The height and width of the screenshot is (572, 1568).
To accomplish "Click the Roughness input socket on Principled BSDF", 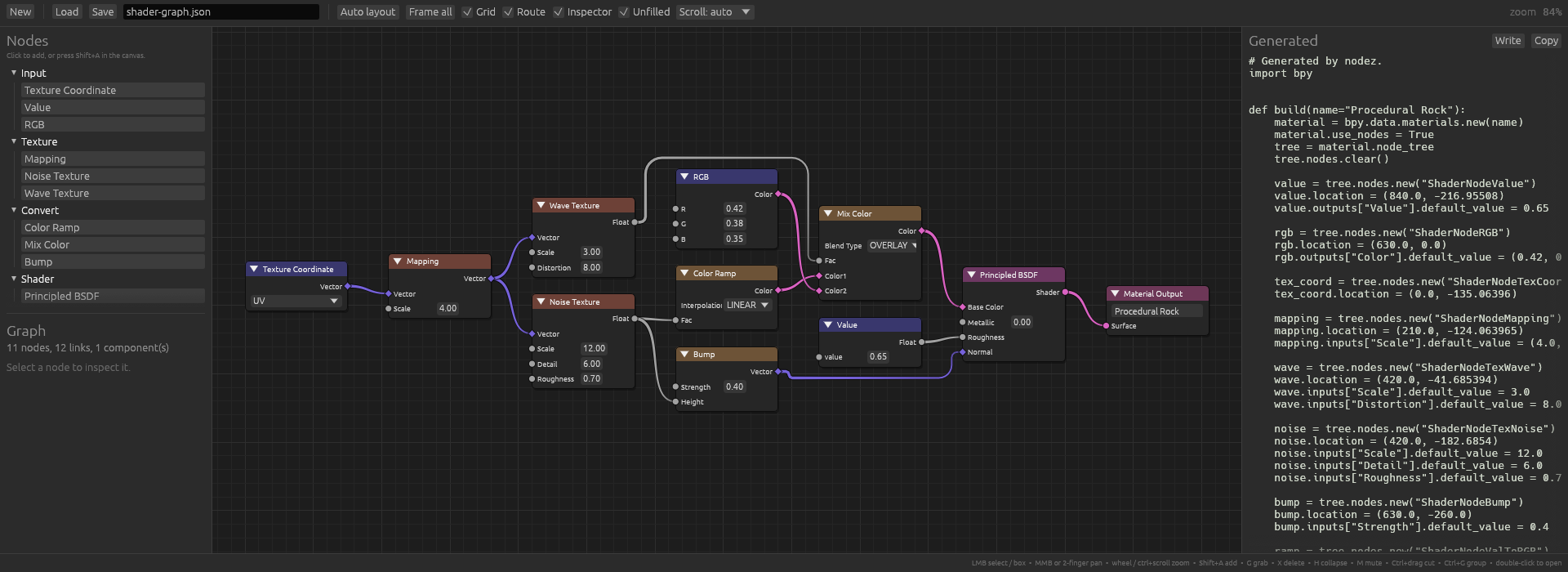I will [x=963, y=337].
